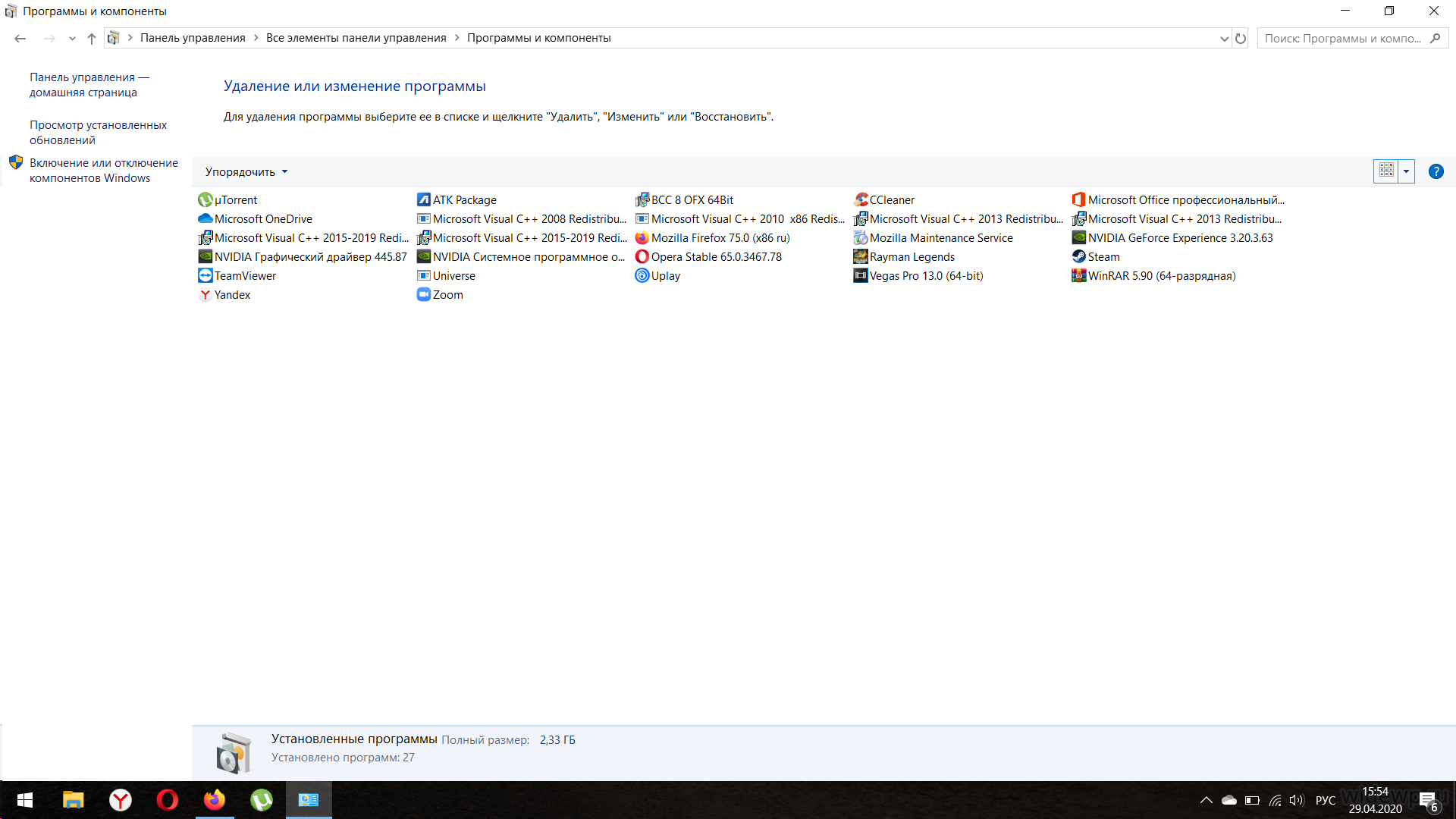Screen dimensions: 1456x819
Task: Open the volume control in system tray
Action: [1297, 800]
